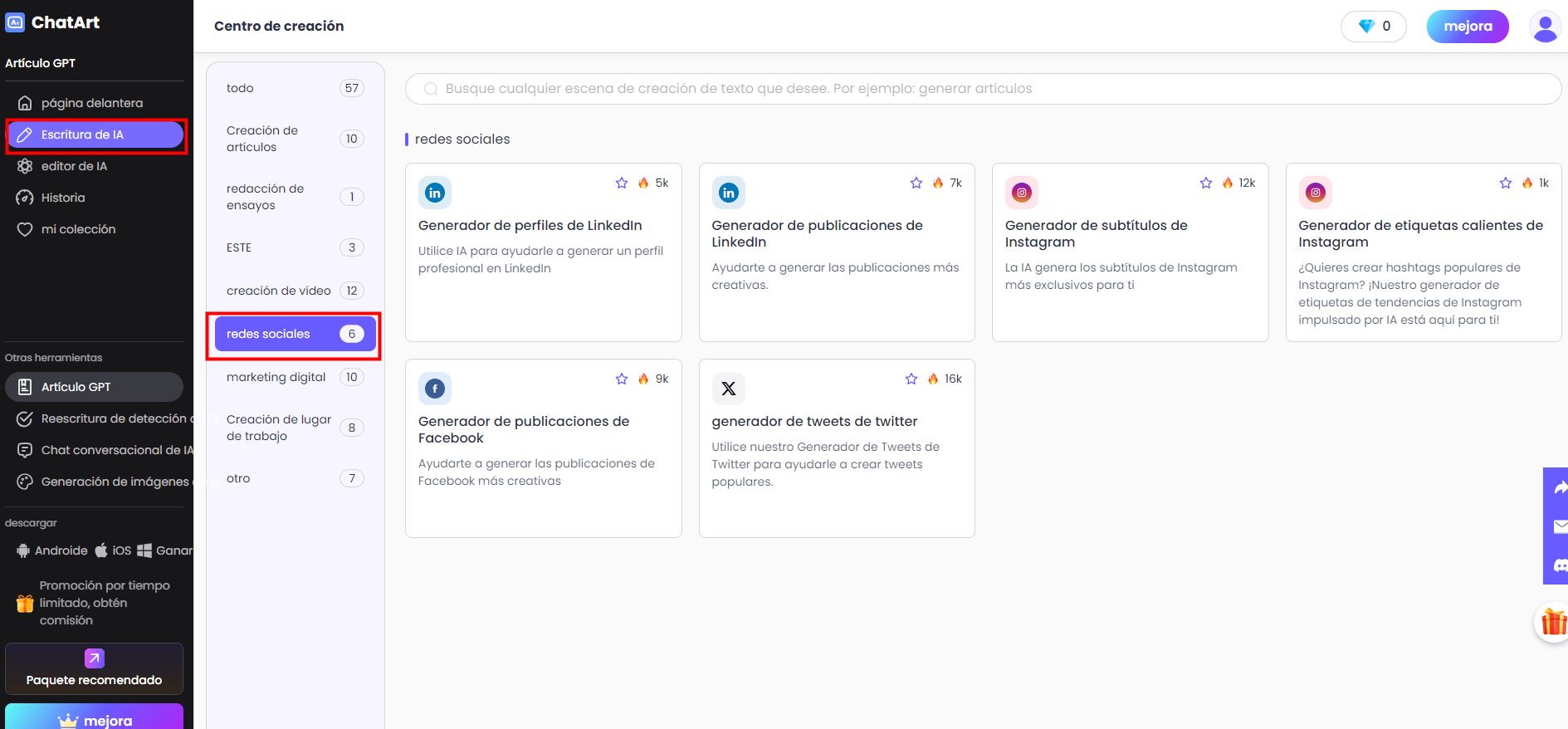Focus the scene search input field
1568x729 pixels.
983,89
